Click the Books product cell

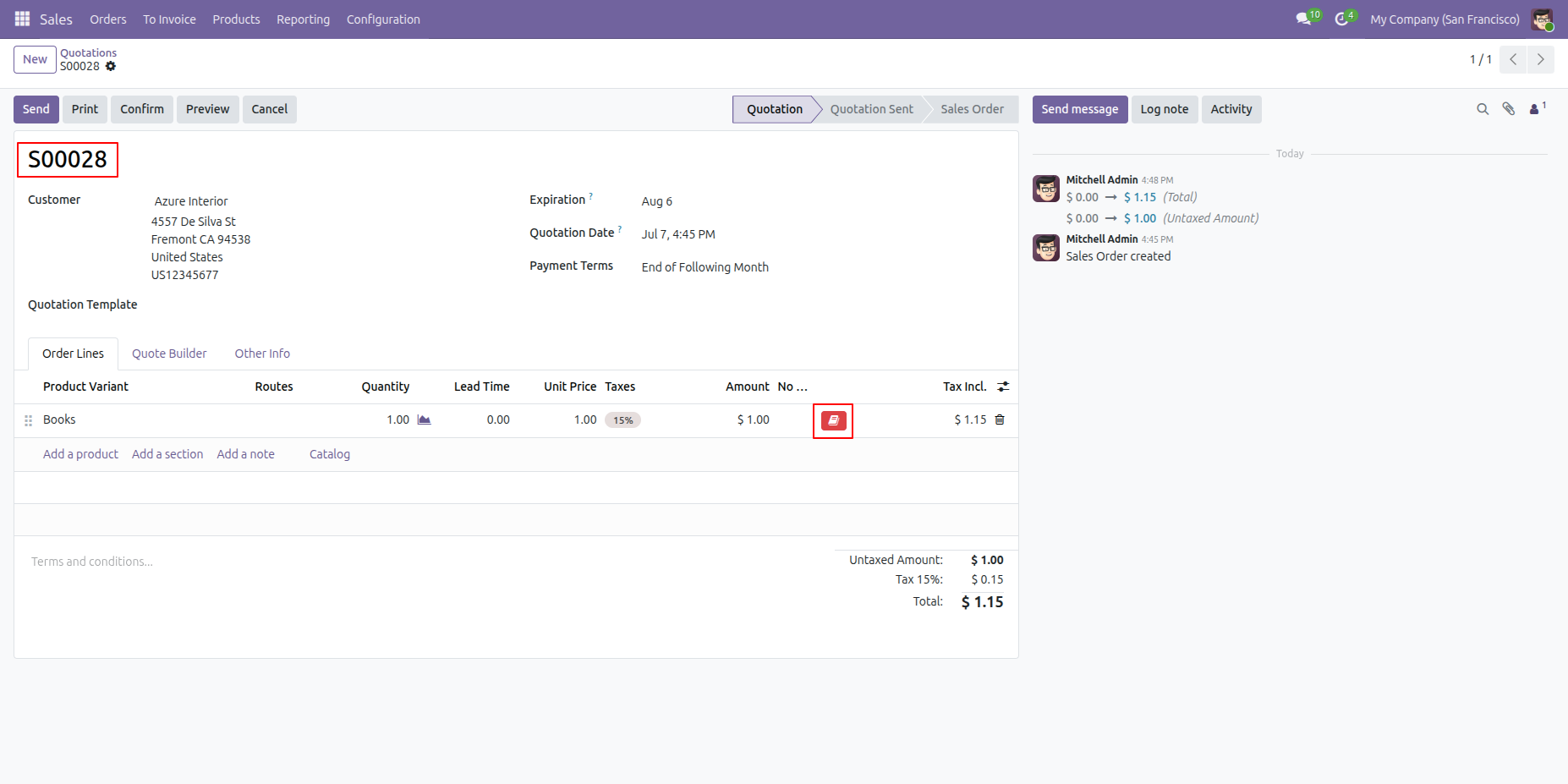(59, 419)
